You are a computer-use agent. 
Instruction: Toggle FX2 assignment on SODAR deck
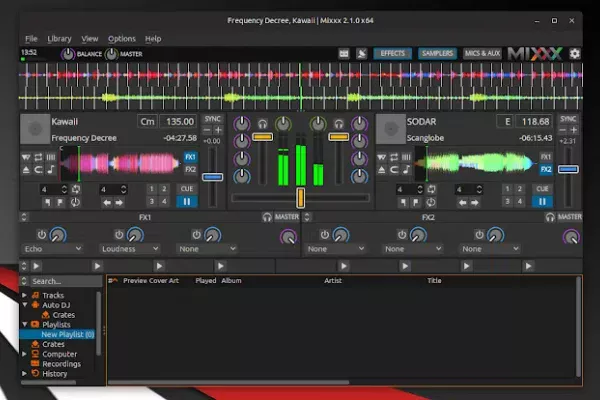tap(546, 169)
